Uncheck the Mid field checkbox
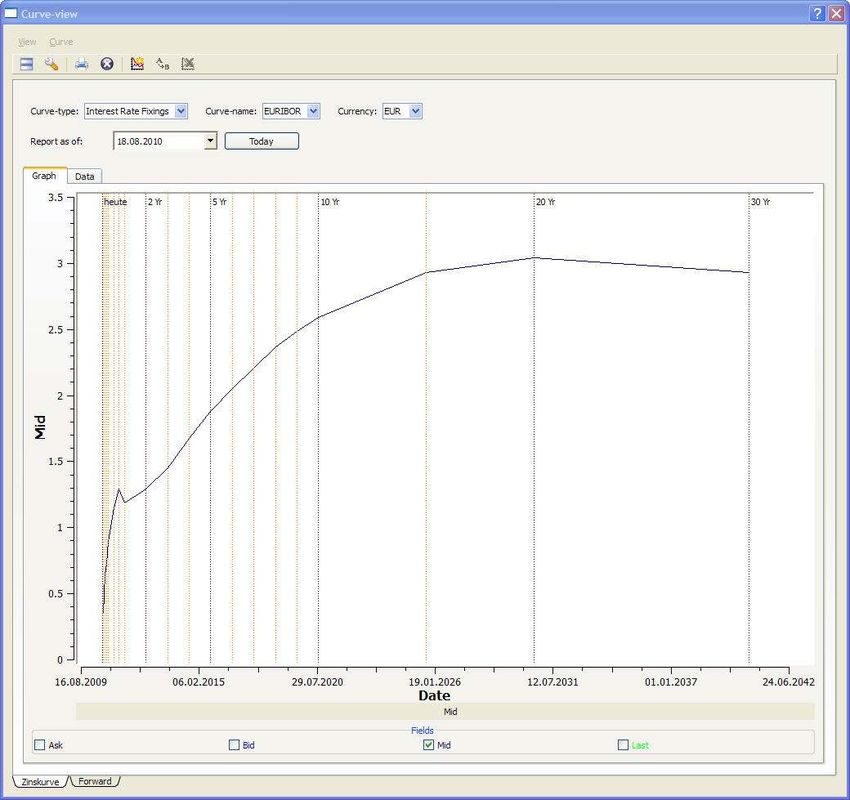 tap(429, 745)
